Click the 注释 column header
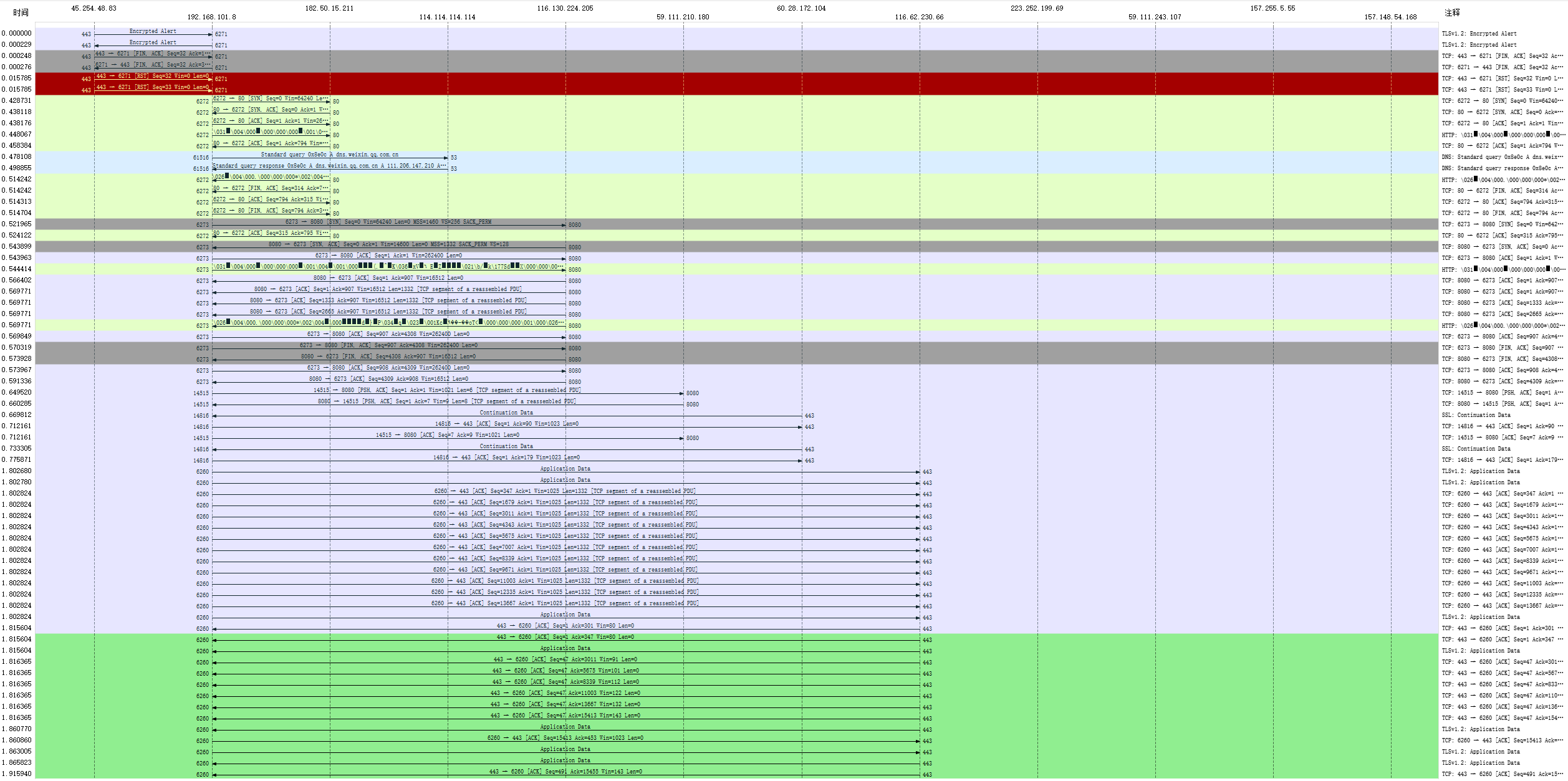Image resolution: width=1568 pixels, height=781 pixels. 1452,12
